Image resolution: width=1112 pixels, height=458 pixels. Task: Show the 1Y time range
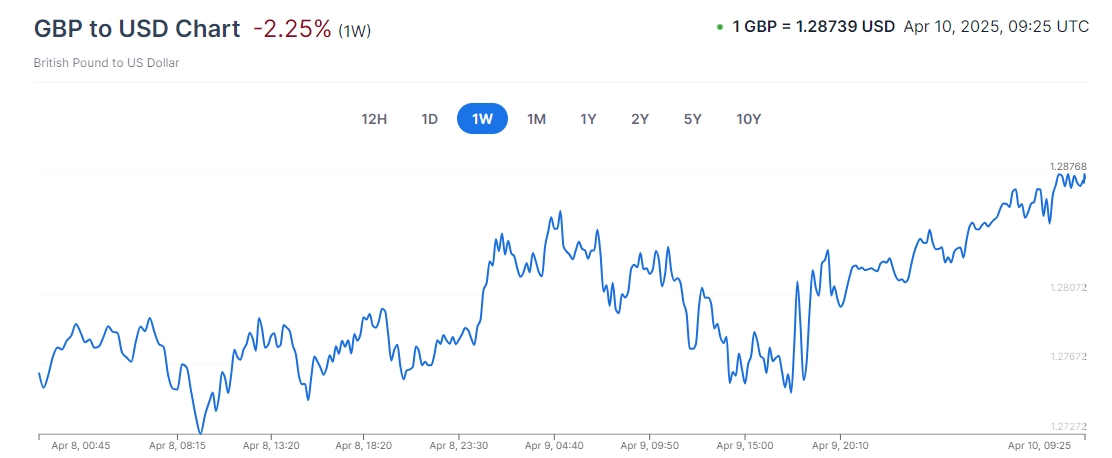589,119
